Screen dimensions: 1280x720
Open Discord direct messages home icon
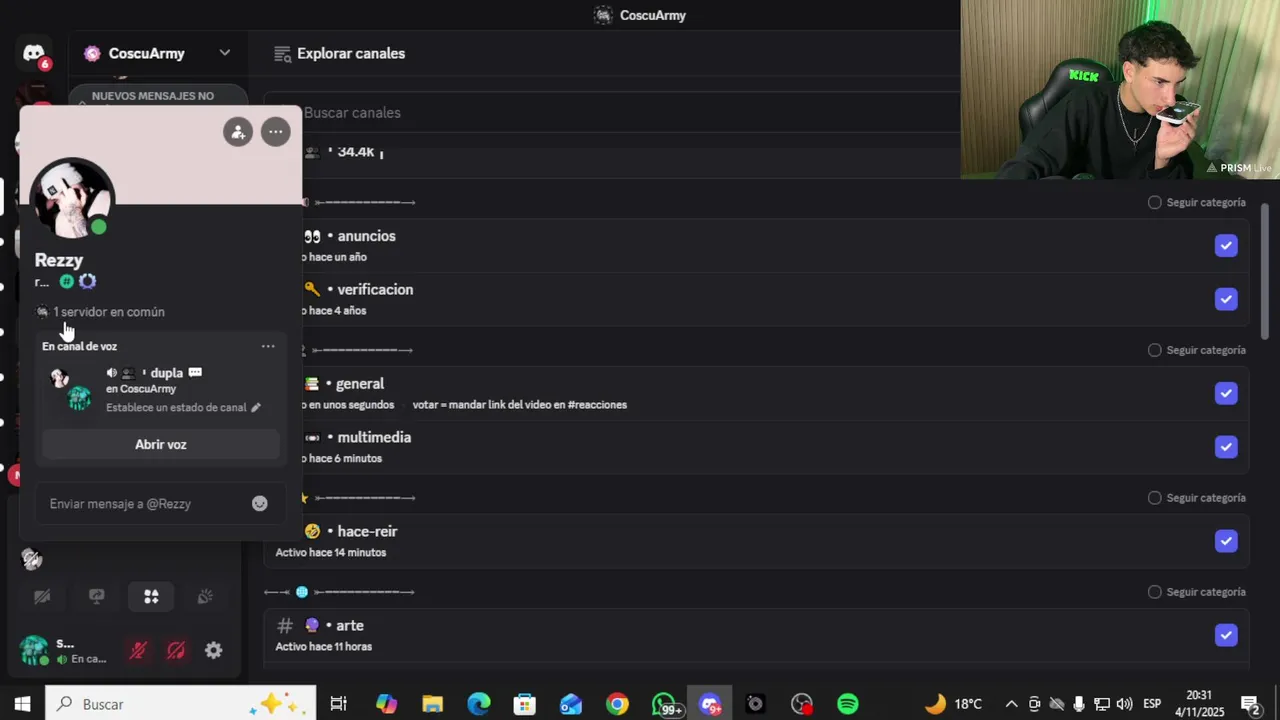[x=34, y=53]
